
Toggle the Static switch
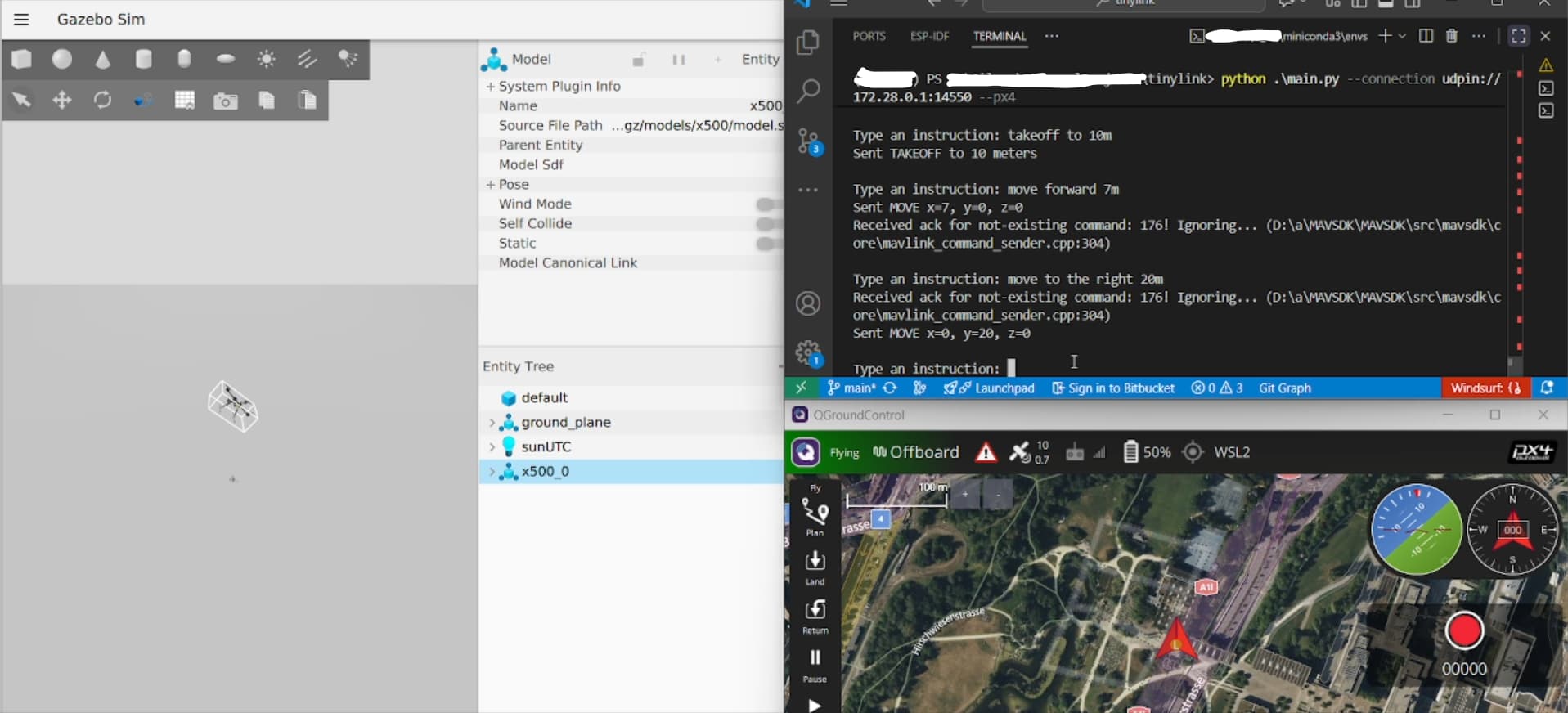(x=767, y=244)
